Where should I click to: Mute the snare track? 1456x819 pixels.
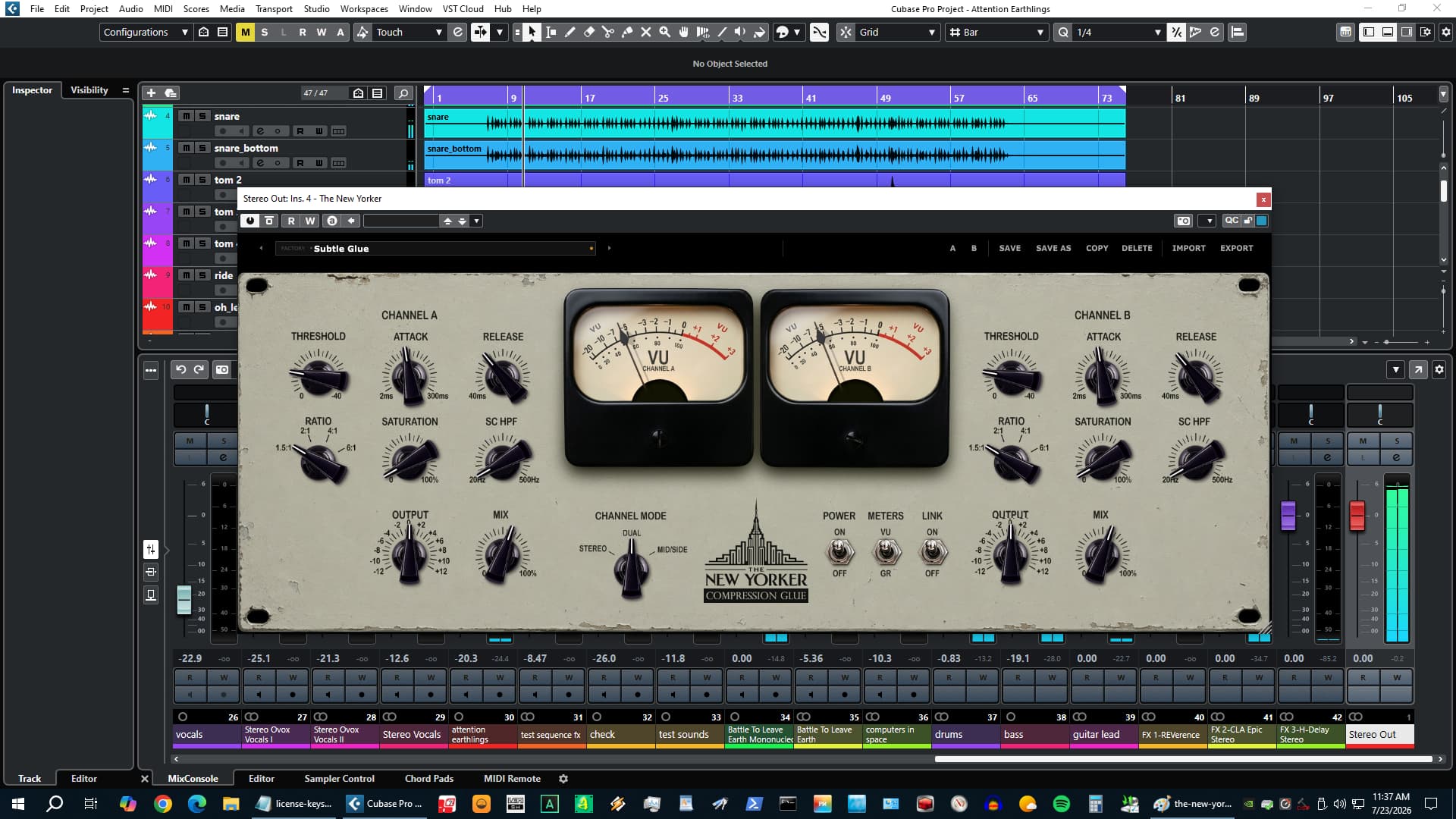coord(186,116)
